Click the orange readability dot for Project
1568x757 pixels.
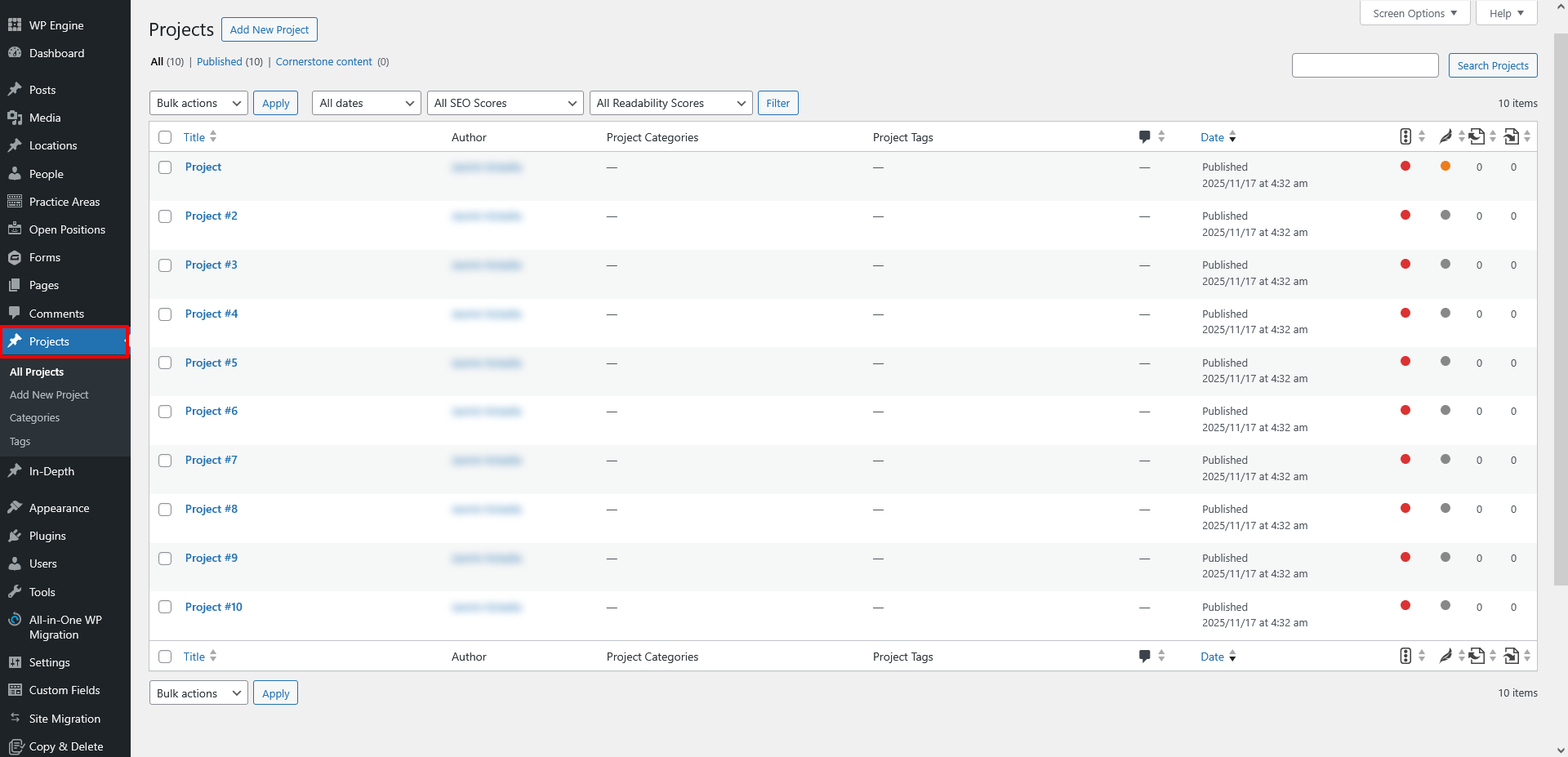click(1445, 167)
